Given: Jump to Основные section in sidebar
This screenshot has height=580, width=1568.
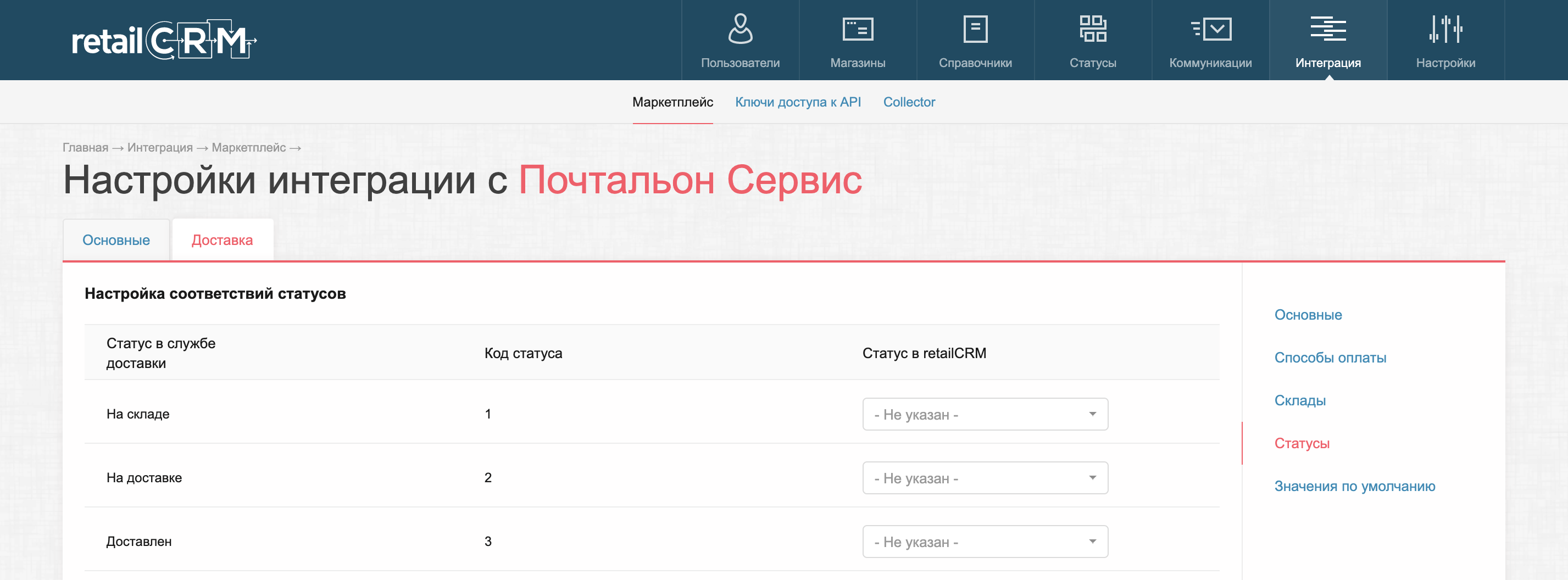Looking at the screenshot, I should click(1308, 315).
